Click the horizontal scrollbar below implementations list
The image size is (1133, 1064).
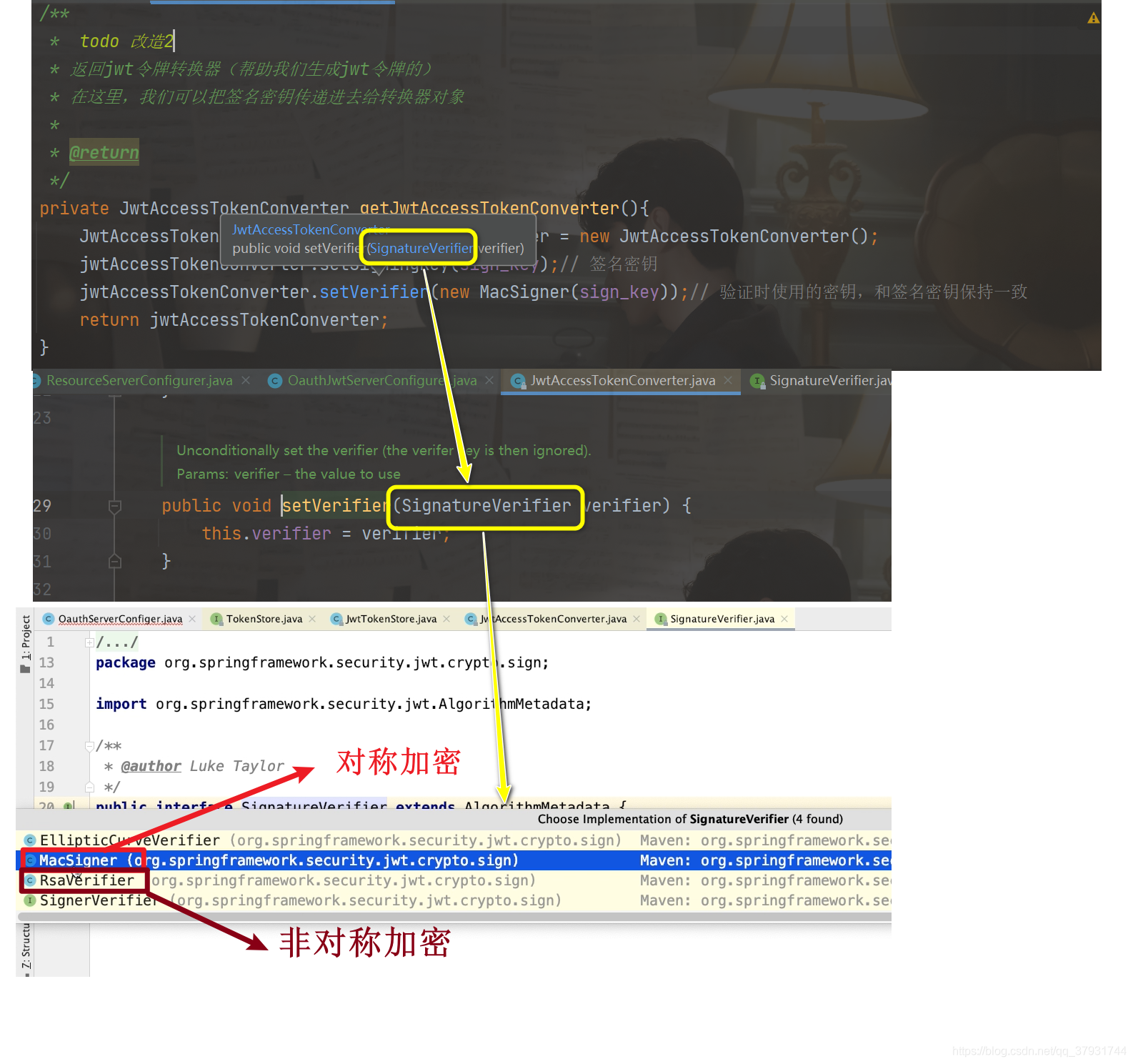tap(454, 916)
